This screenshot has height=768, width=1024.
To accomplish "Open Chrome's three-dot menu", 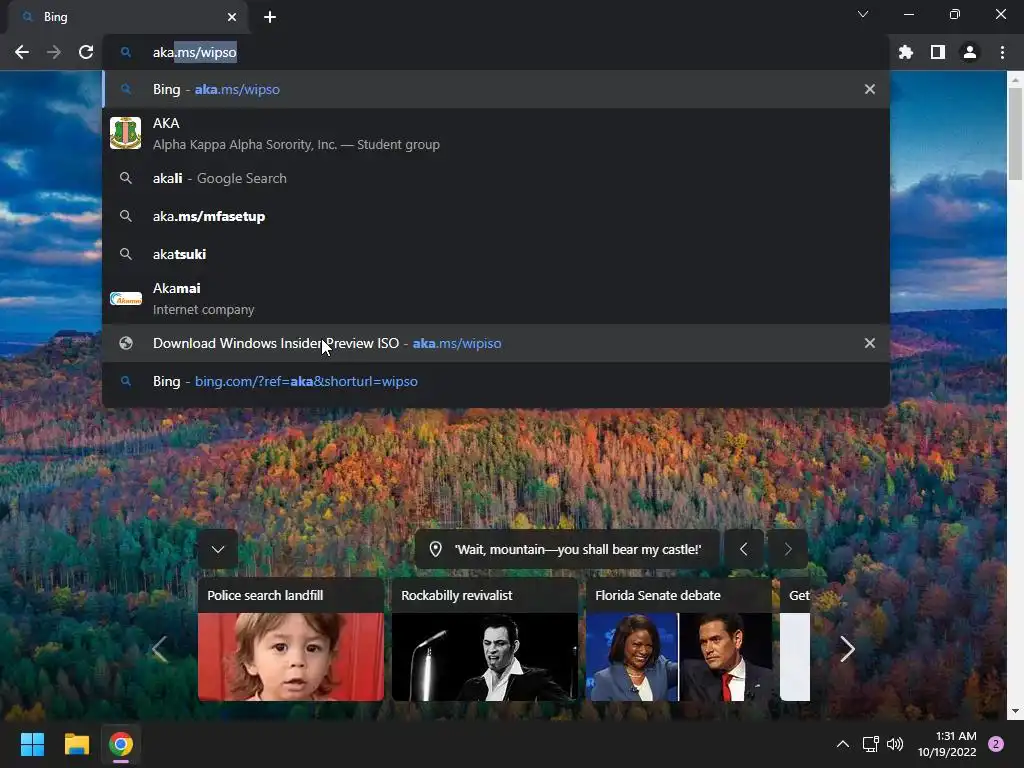I will [1002, 52].
